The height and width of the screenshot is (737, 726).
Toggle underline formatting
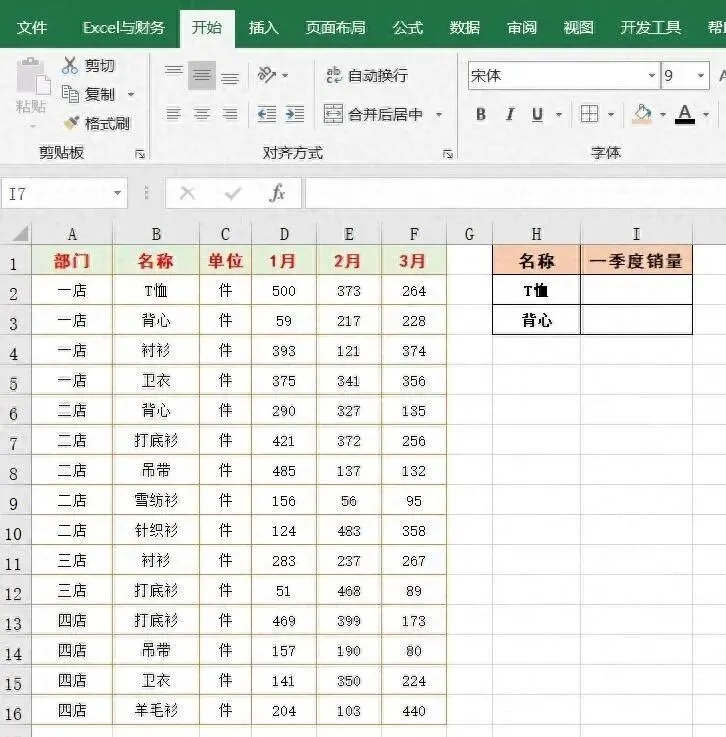[x=538, y=114]
